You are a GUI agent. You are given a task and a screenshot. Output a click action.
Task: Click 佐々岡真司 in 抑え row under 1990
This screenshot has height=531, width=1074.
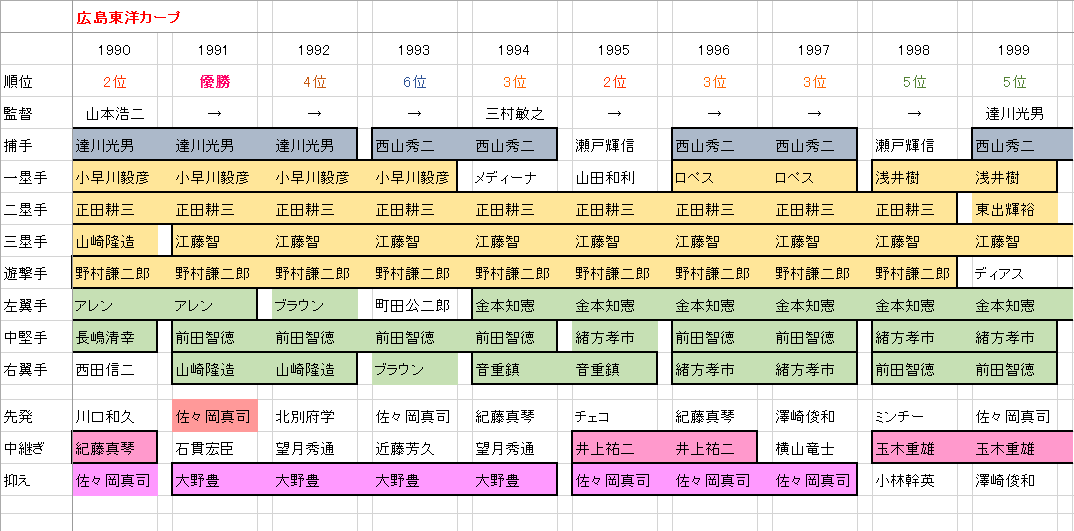[x=114, y=480]
